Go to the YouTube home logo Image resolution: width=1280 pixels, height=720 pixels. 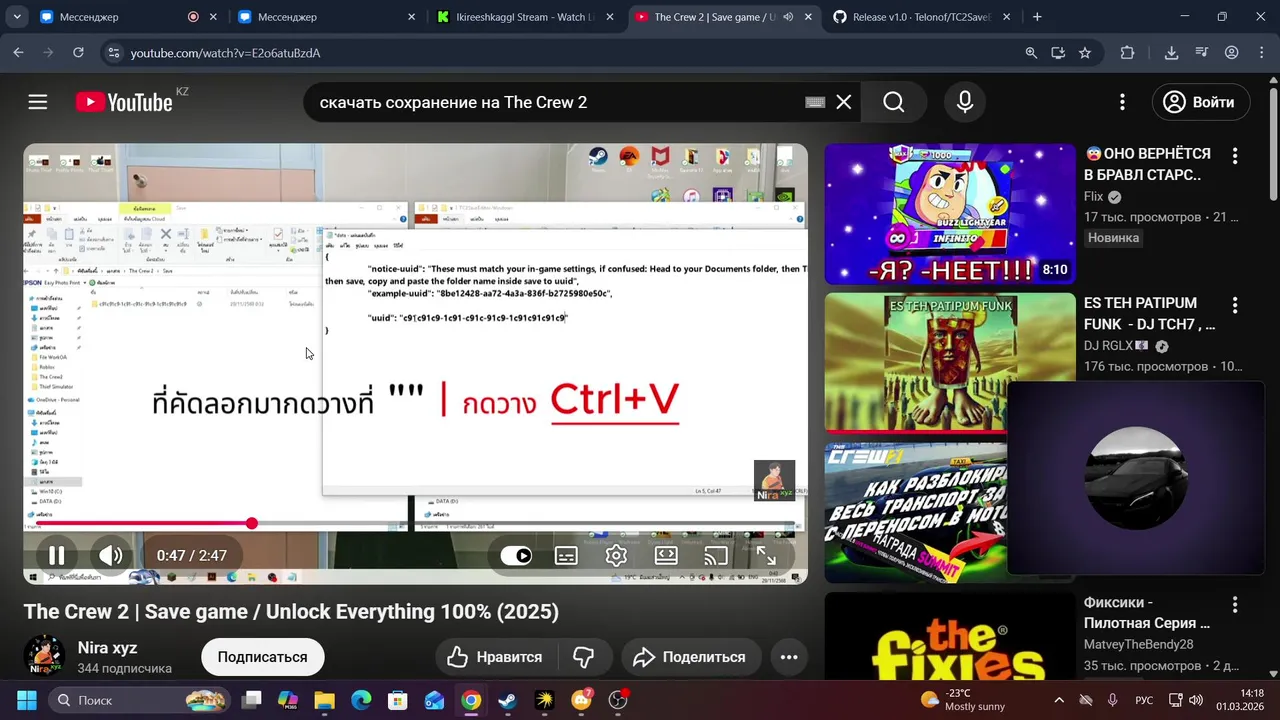124,102
